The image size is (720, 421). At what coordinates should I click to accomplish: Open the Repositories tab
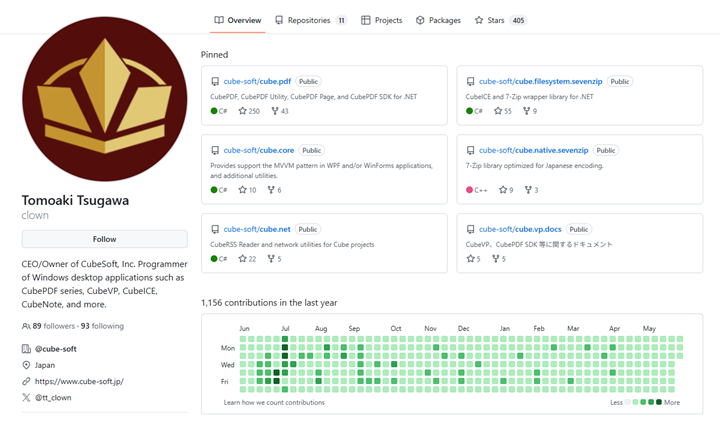pyautogui.click(x=311, y=20)
